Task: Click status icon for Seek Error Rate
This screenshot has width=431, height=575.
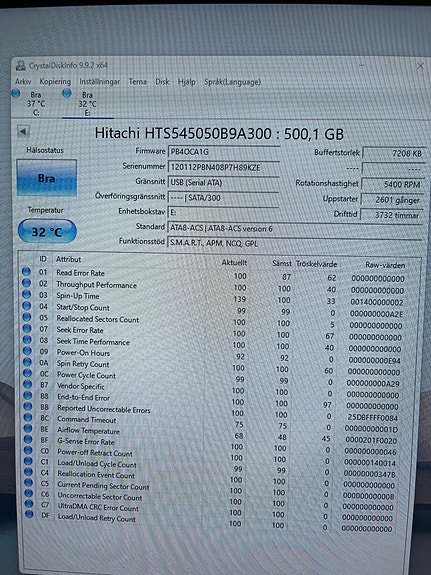Action: (x=27, y=329)
